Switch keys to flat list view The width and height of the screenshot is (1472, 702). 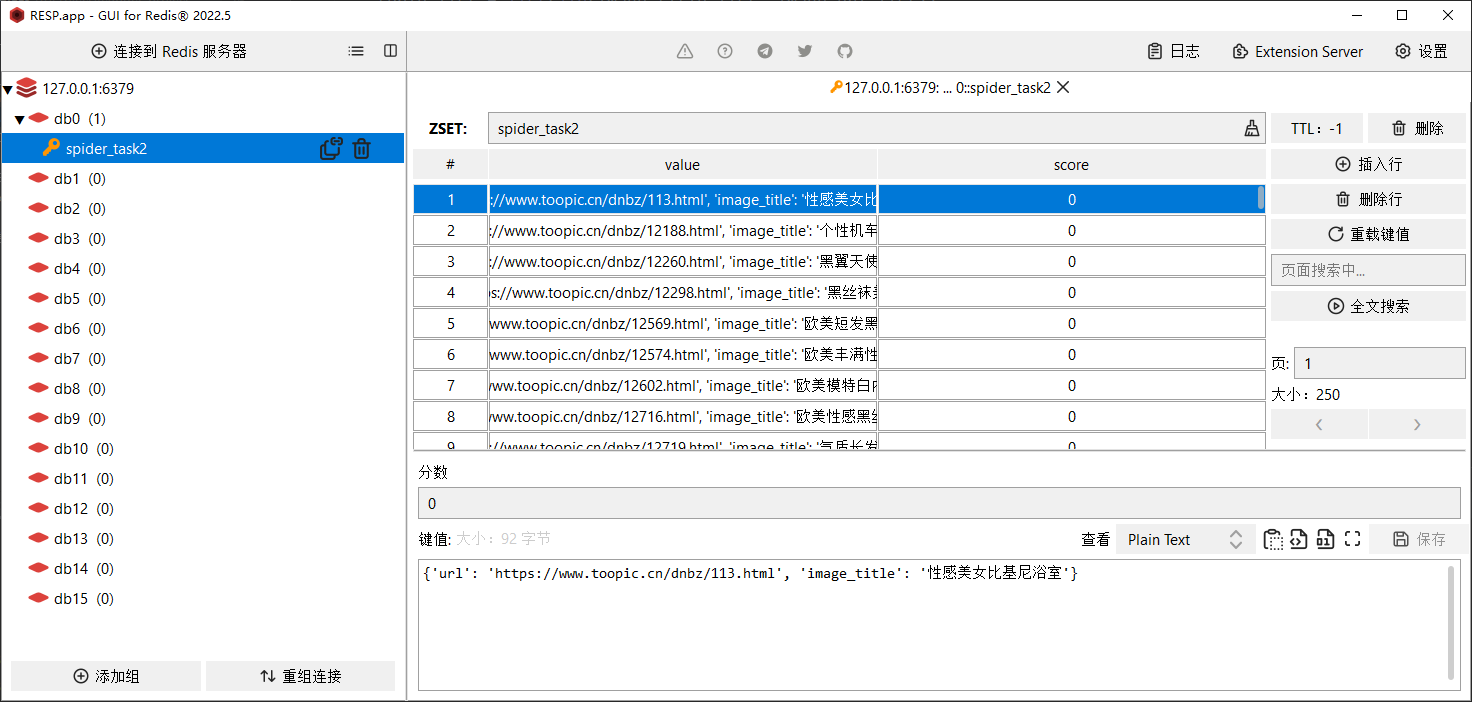coord(356,51)
